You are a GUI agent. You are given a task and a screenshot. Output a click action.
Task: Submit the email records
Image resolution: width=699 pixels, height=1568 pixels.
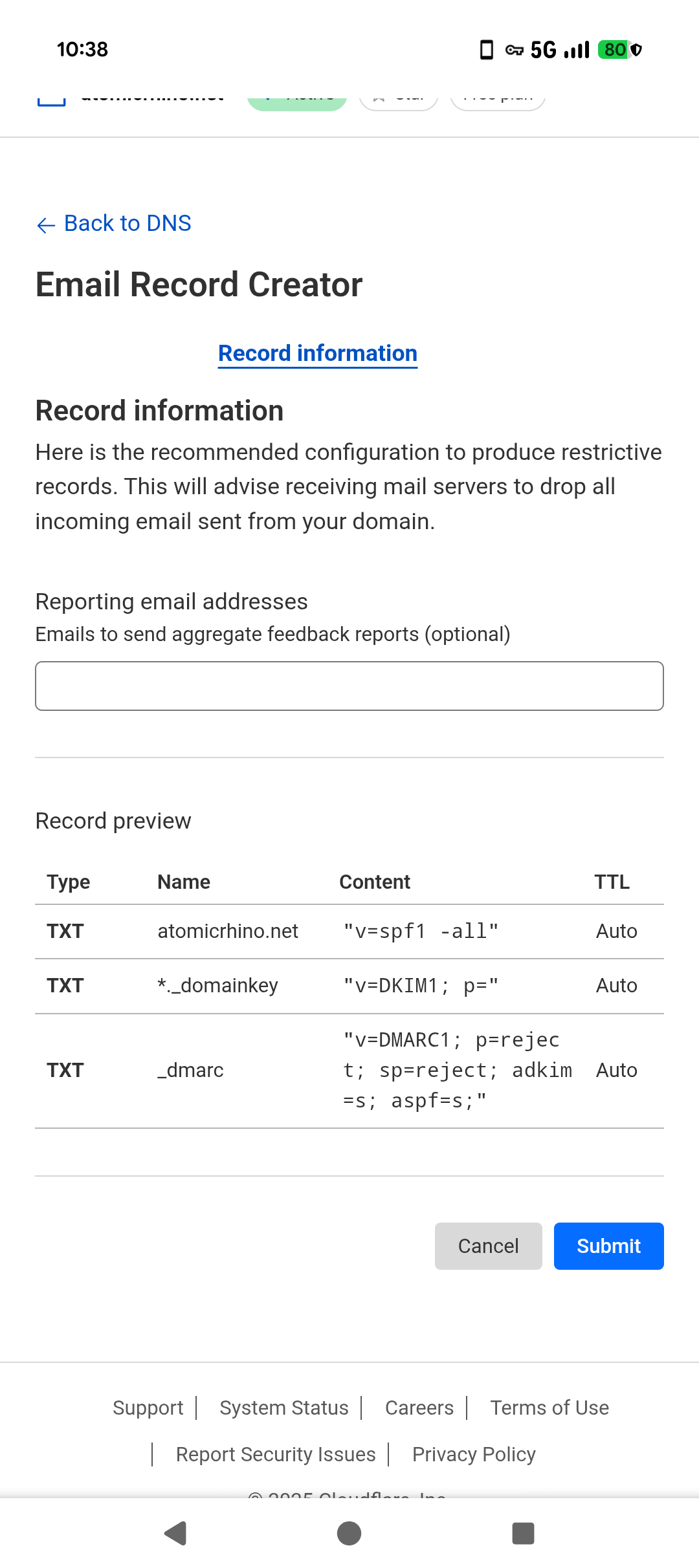[x=608, y=1246]
